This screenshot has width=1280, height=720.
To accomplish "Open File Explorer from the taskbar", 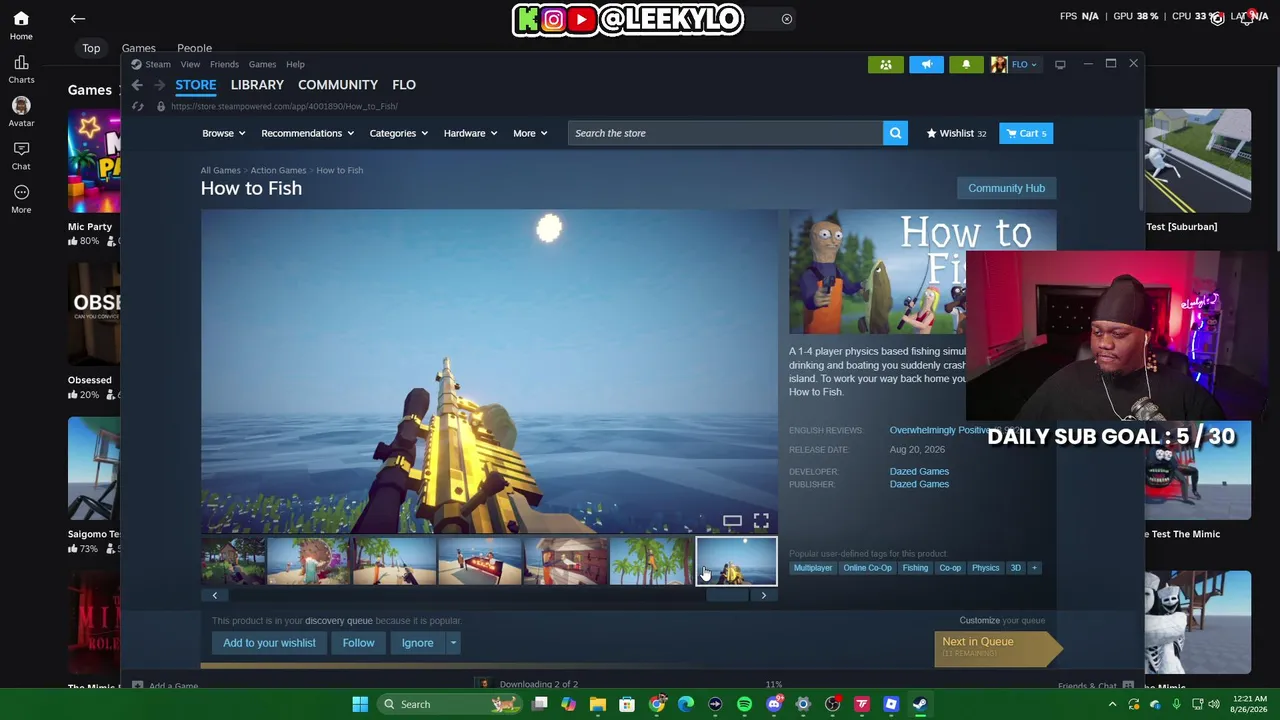I will 598,704.
